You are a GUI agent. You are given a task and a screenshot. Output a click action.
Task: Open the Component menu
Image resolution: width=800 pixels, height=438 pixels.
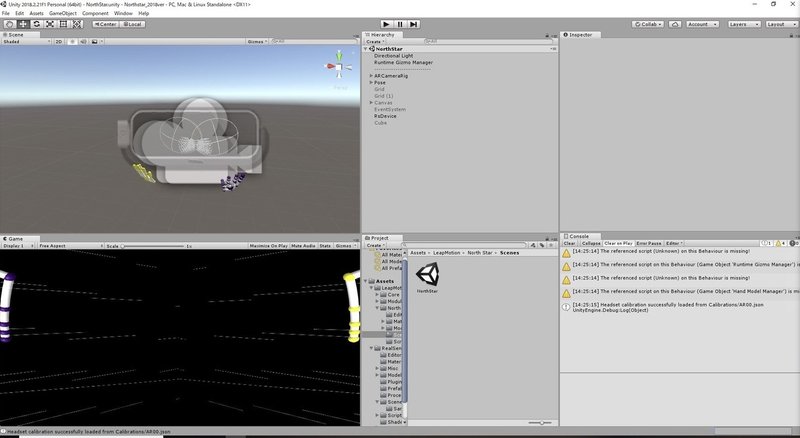coord(95,13)
